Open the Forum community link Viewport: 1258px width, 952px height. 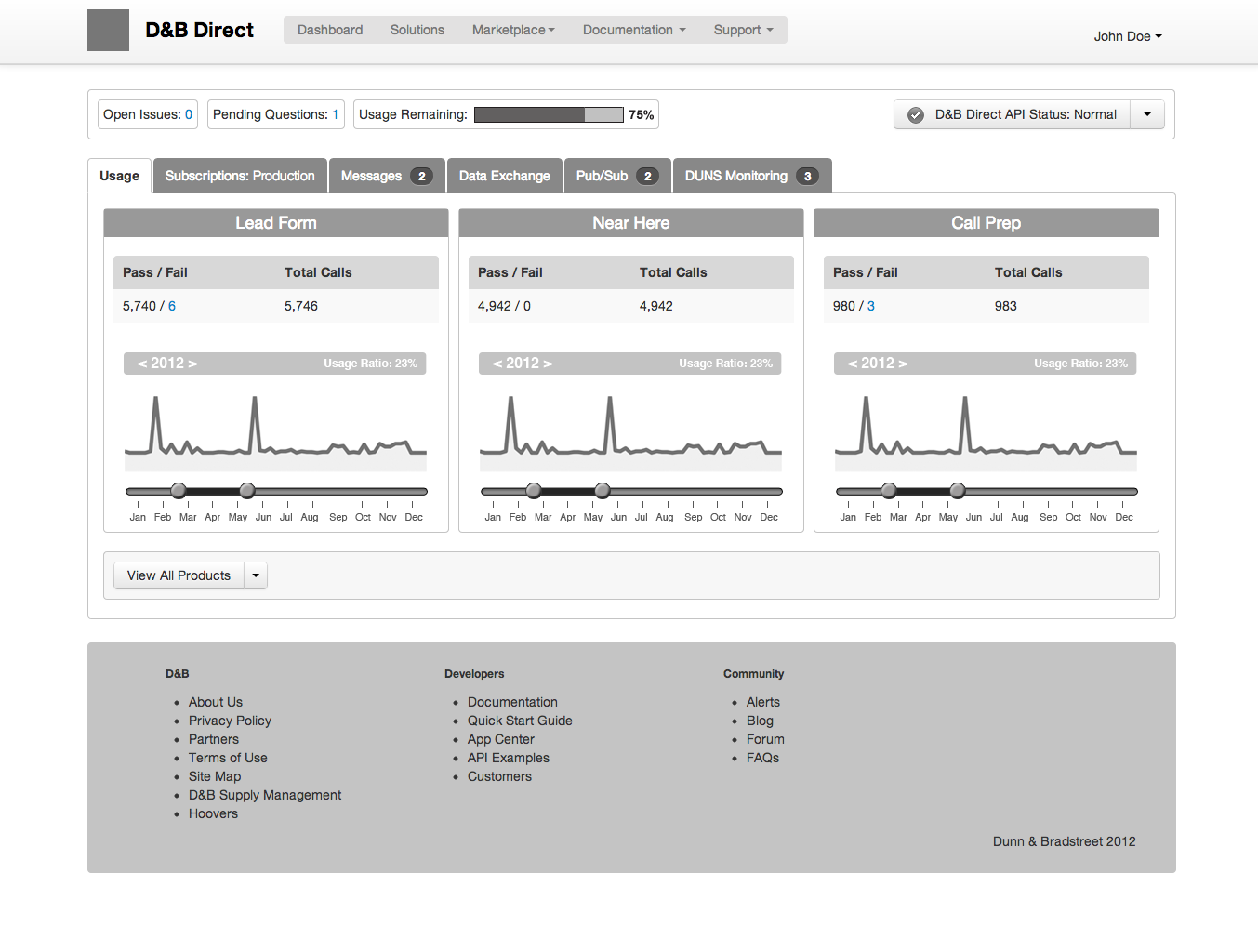pos(765,739)
